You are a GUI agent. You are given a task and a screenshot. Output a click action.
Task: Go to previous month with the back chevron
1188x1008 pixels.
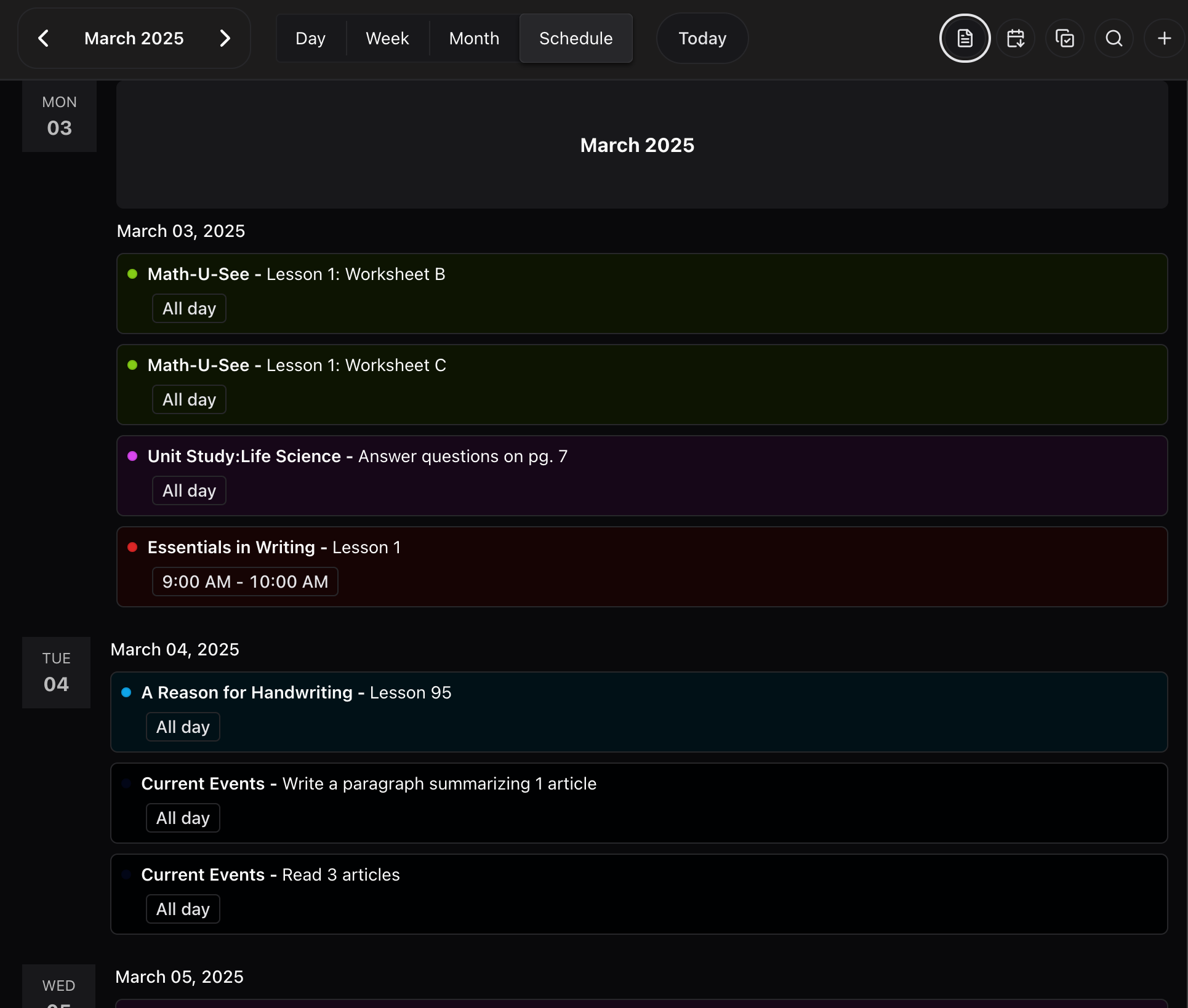(43, 38)
